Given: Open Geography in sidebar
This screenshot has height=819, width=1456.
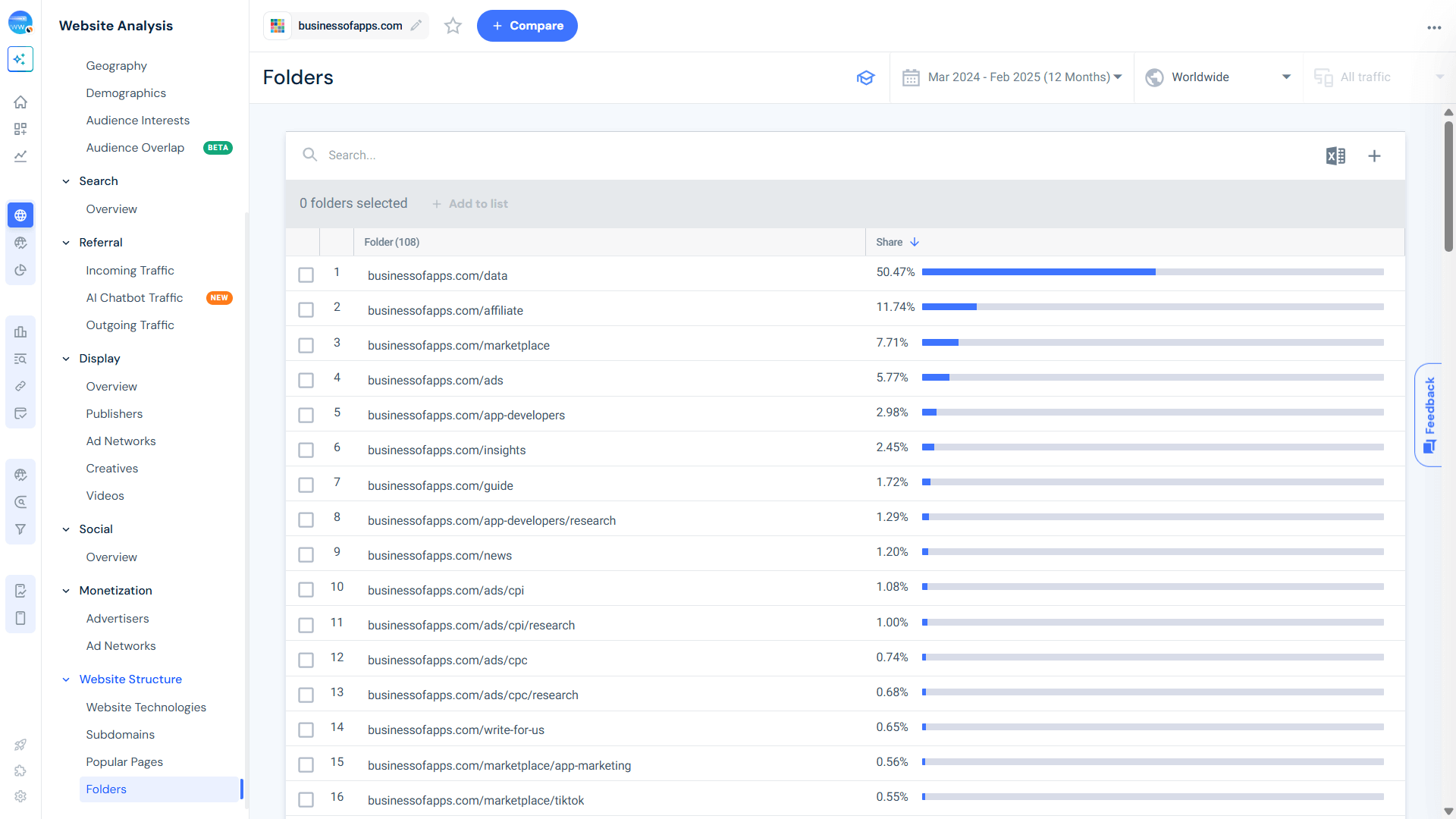Looking at the screenshot, I should point(116,66).
